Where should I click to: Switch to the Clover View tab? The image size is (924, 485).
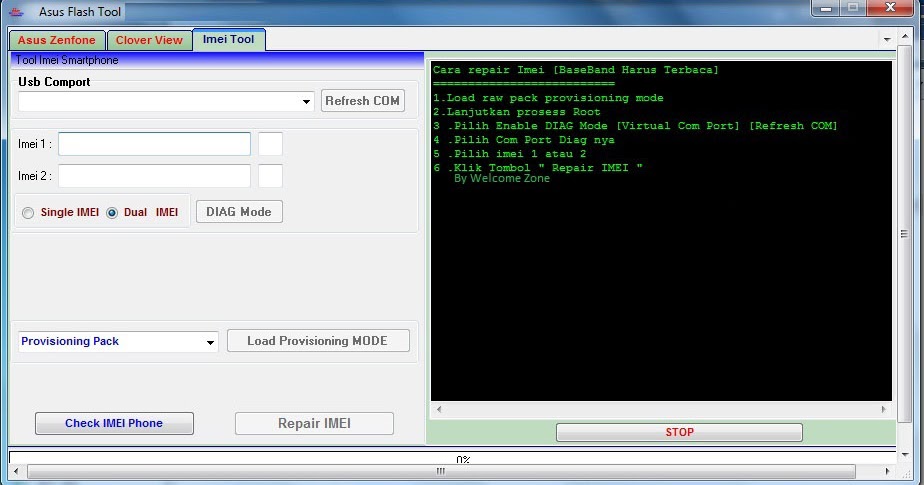149,40
